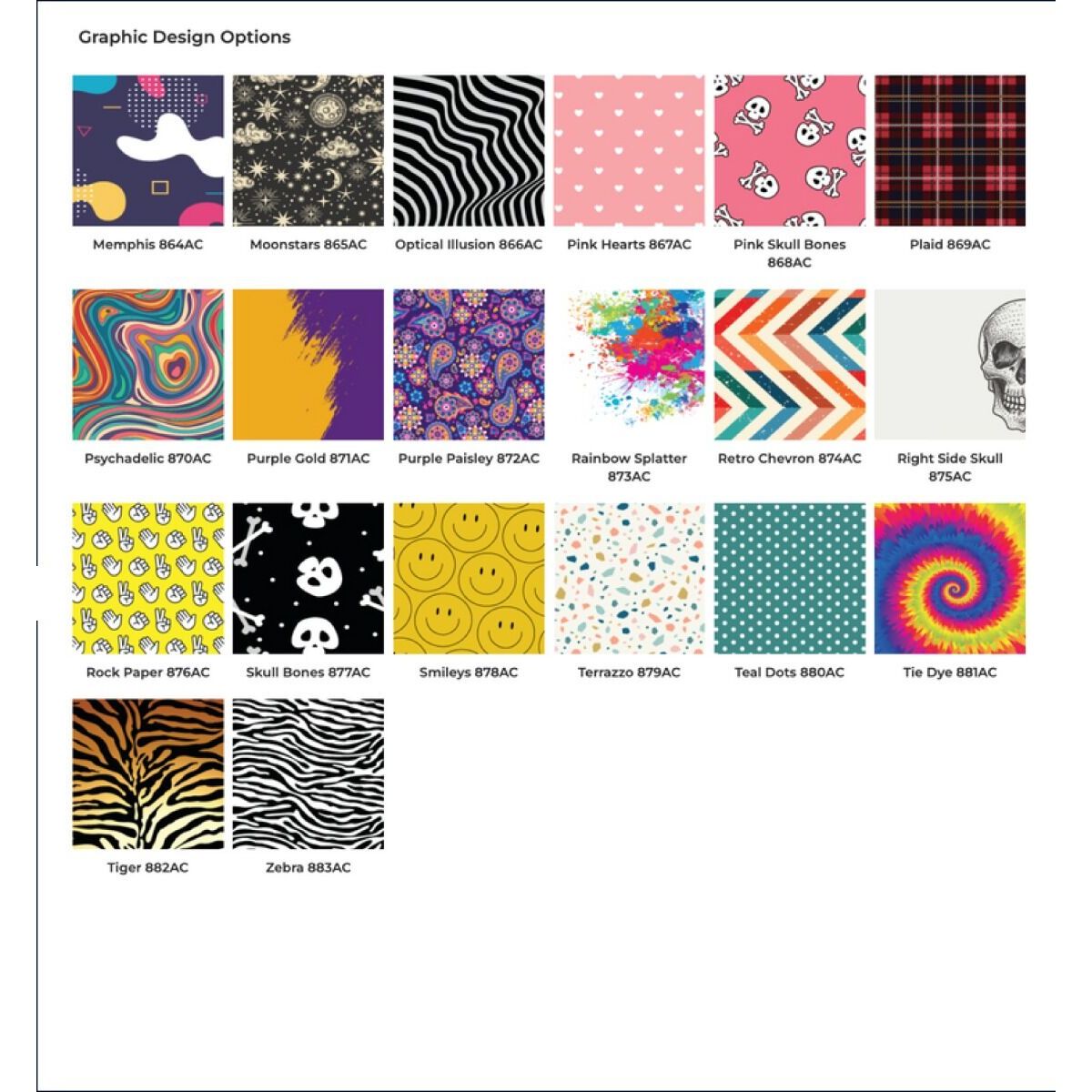The image size is (1092, 1092).
Task: Select the Tie Dye 881AC spiral design
Action: (x=950, y=579)
